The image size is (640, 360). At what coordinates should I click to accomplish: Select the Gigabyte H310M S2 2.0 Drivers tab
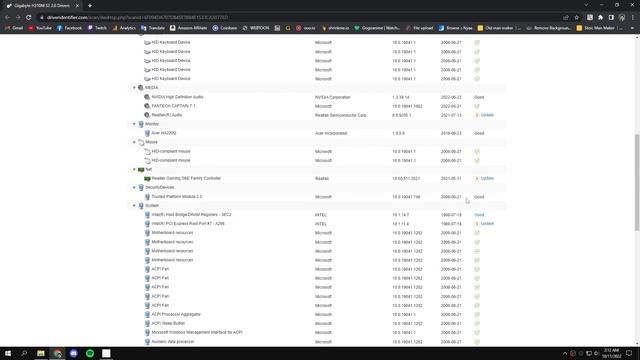[42, 6]
